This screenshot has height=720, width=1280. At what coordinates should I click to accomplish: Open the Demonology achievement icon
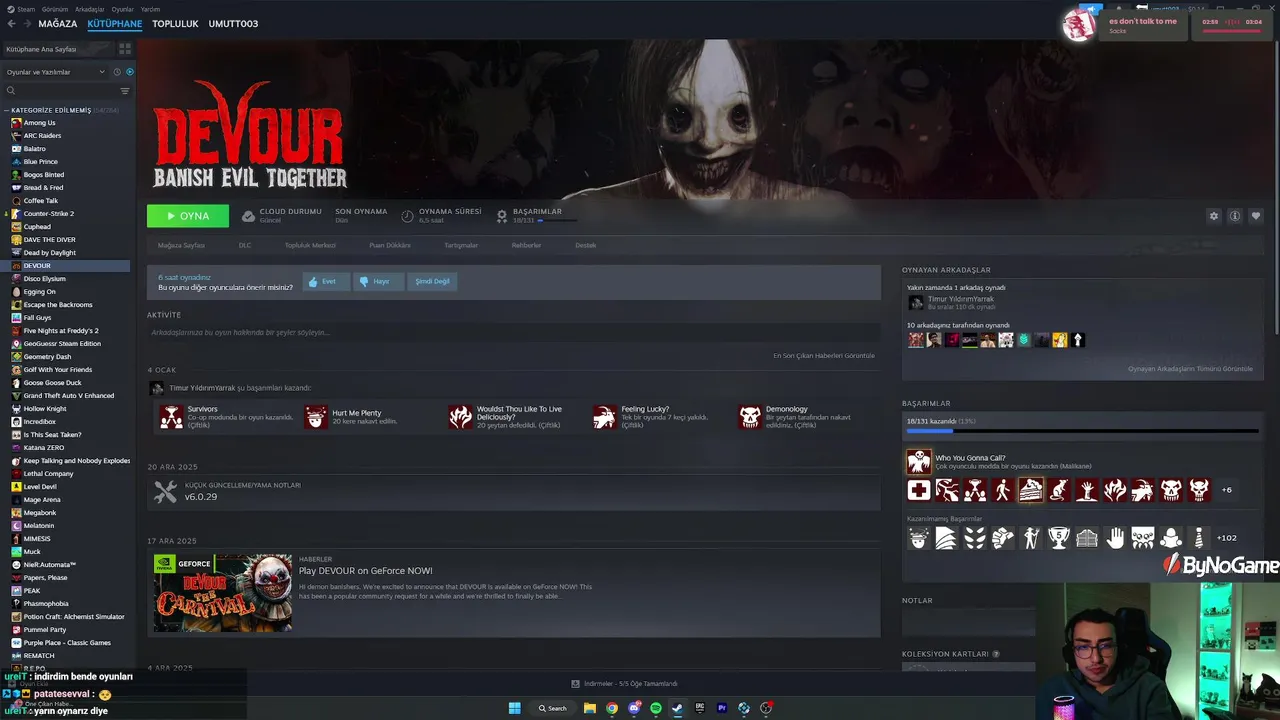tap(750, 417)
